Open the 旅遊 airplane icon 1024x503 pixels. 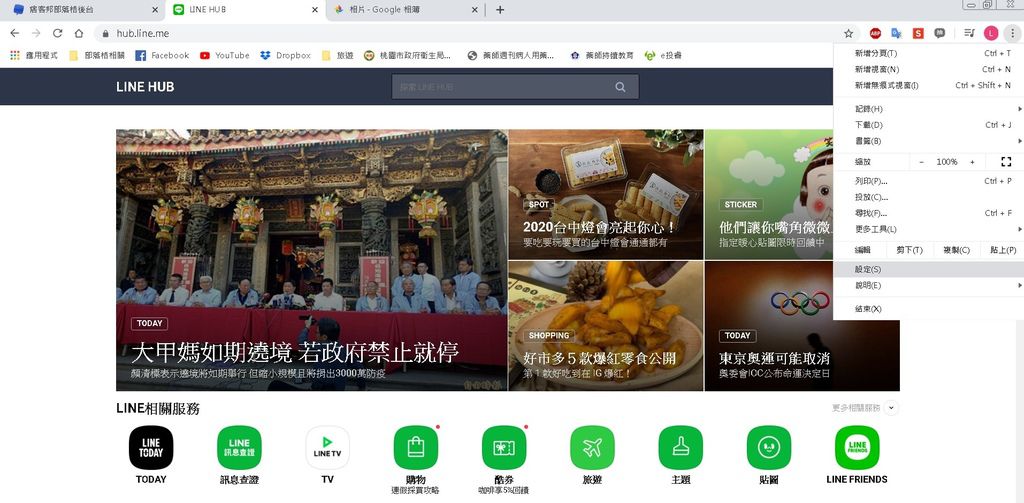(592, 448)
